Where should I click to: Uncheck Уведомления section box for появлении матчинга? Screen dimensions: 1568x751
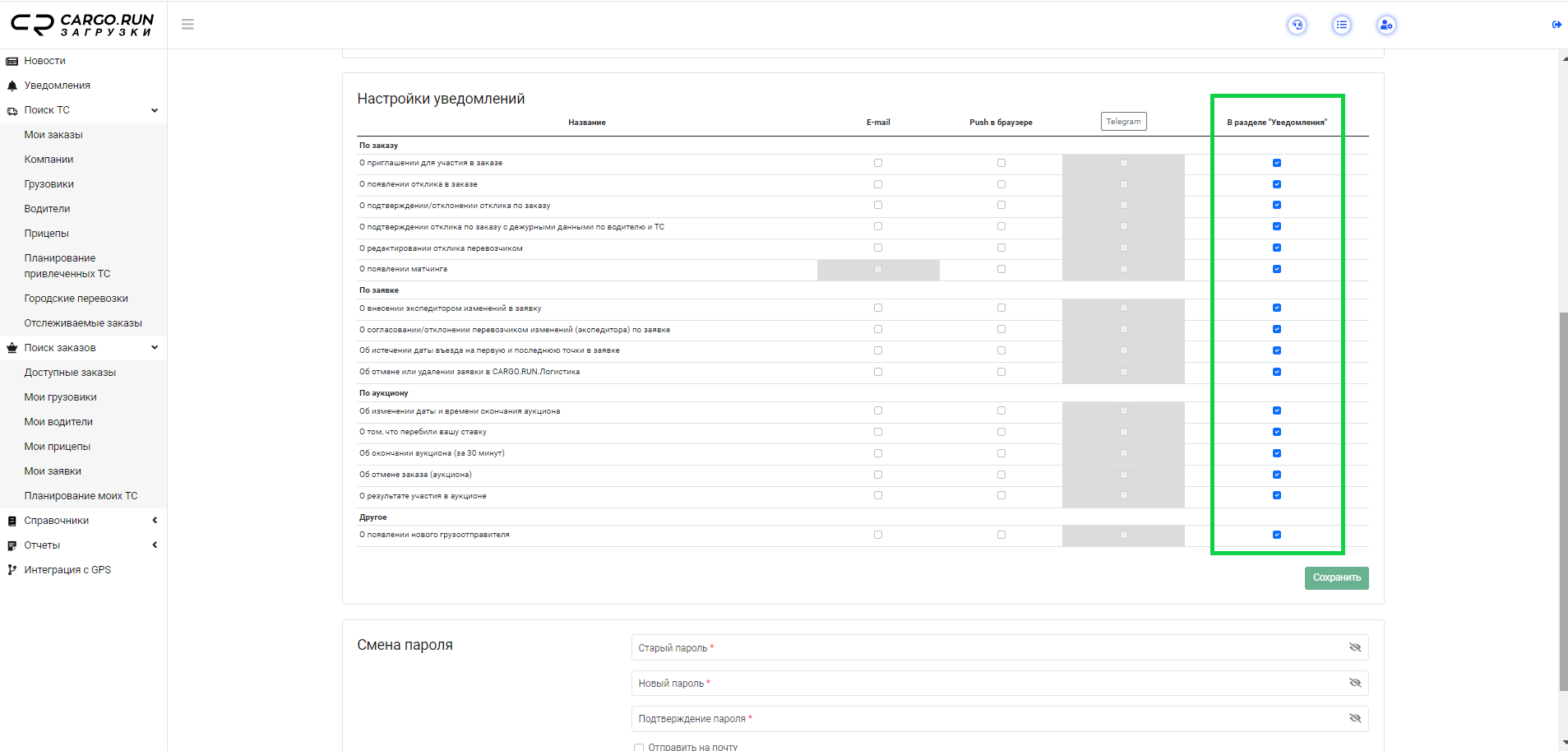click(1277, 269)
